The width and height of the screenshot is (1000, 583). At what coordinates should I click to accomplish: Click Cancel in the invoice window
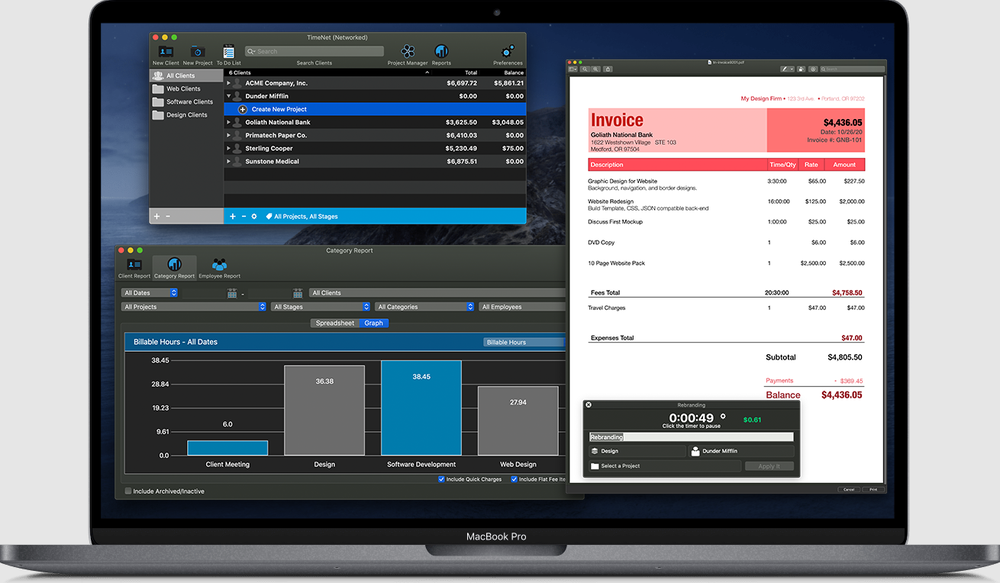pos(849,489)
